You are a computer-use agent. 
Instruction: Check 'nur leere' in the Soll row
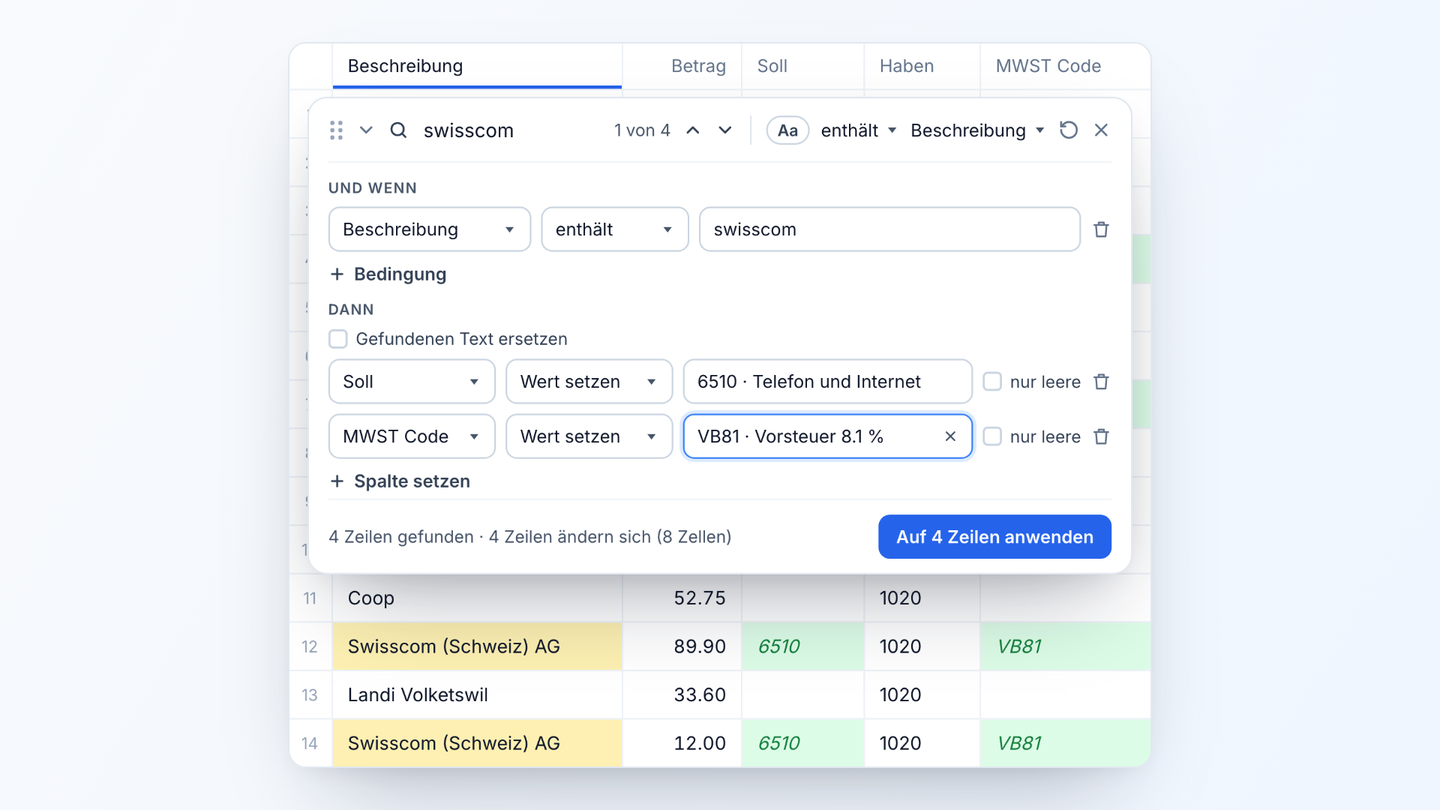pos(992,381)
